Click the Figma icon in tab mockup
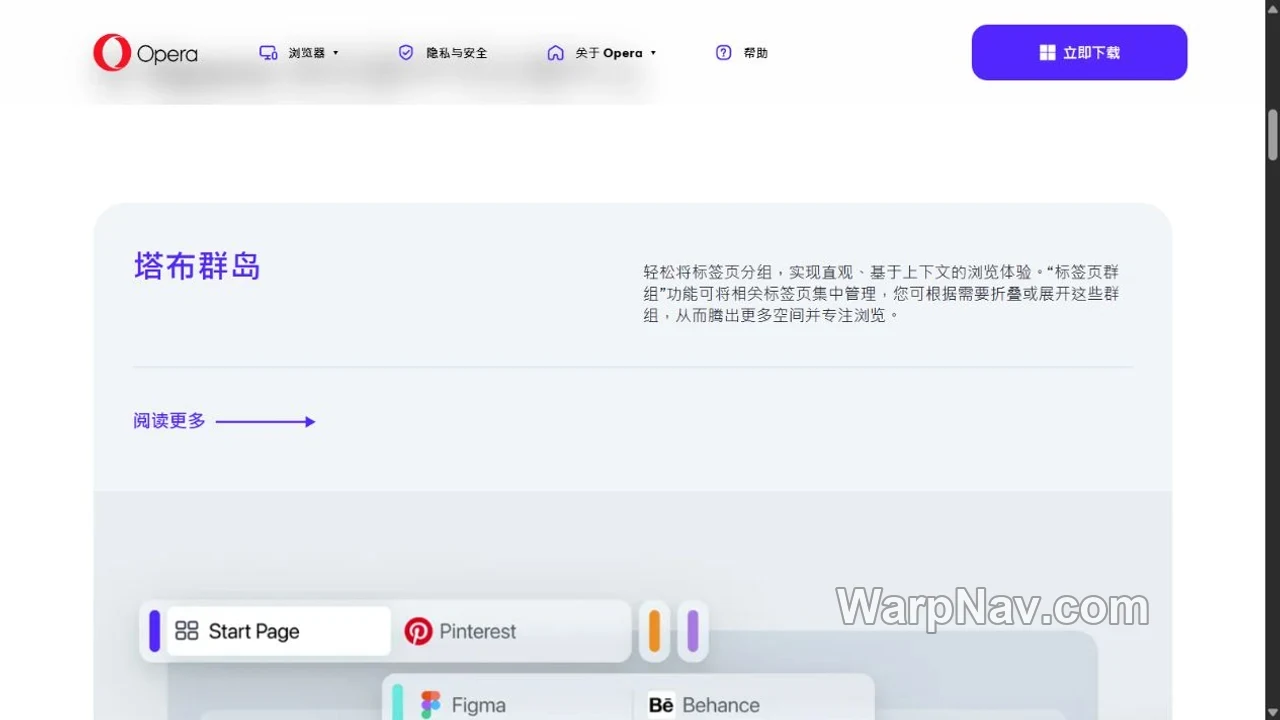 (431, 705)
